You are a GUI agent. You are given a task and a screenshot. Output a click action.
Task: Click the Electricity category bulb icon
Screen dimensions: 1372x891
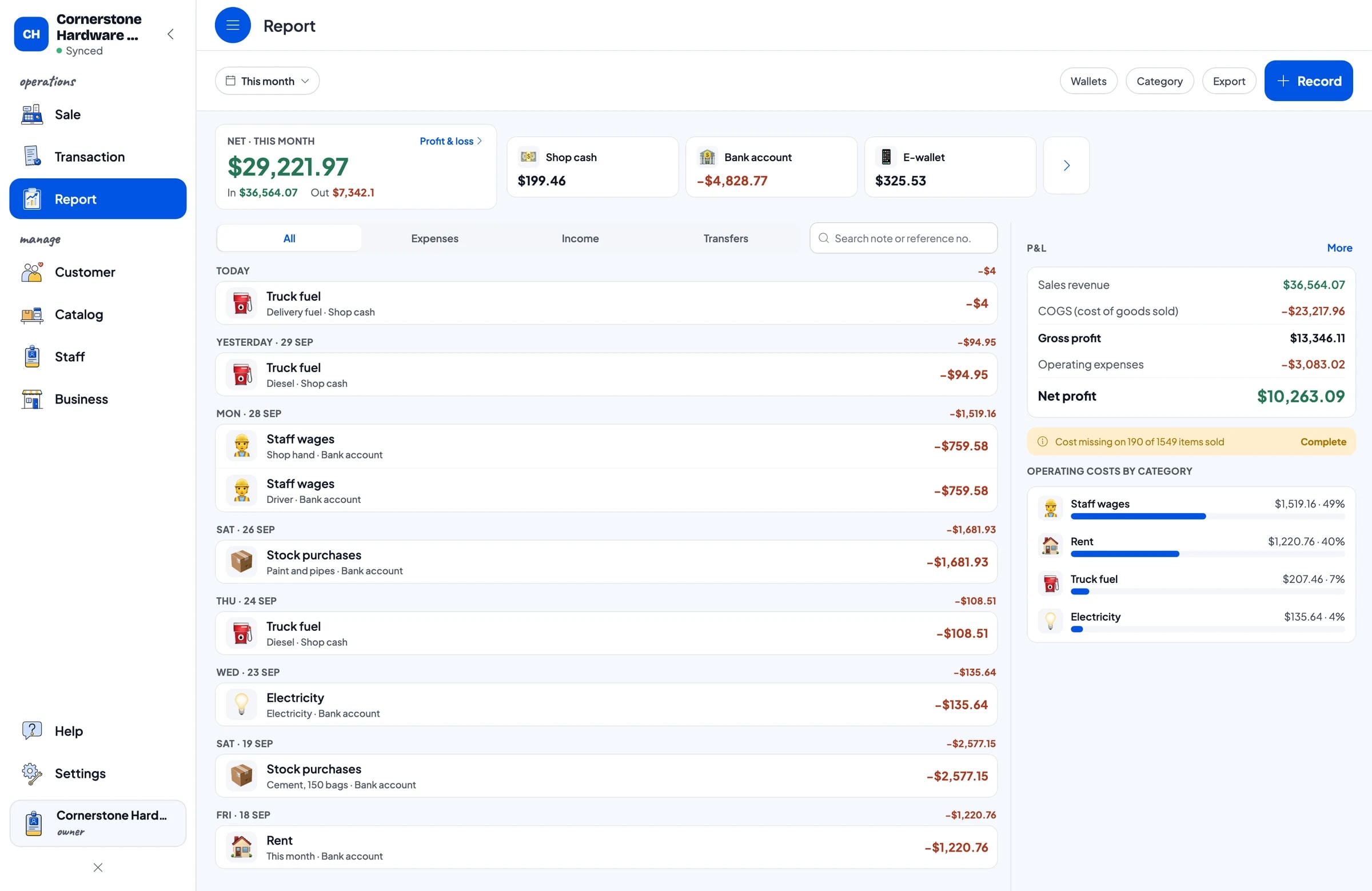tap(1050, 621)
